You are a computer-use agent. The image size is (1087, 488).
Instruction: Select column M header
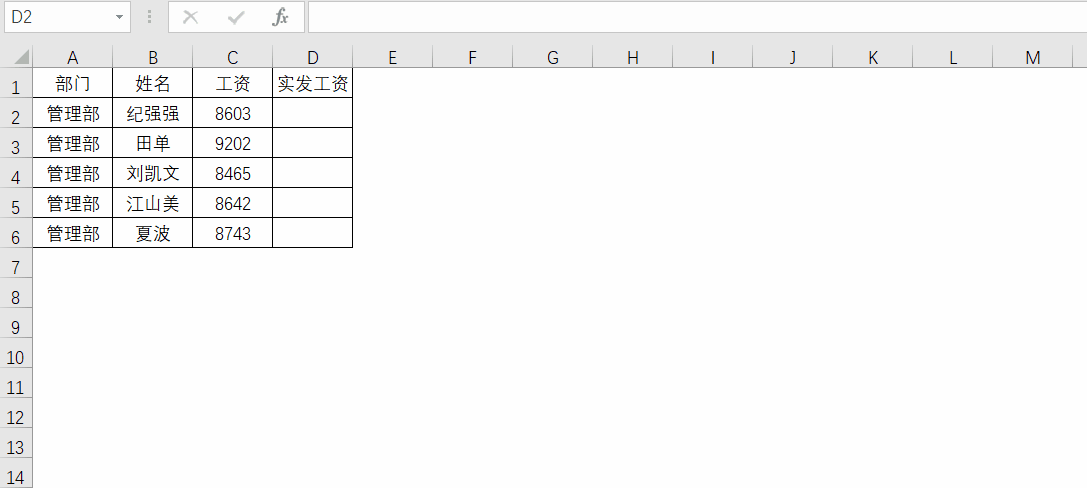click(x=1033, y=58)
